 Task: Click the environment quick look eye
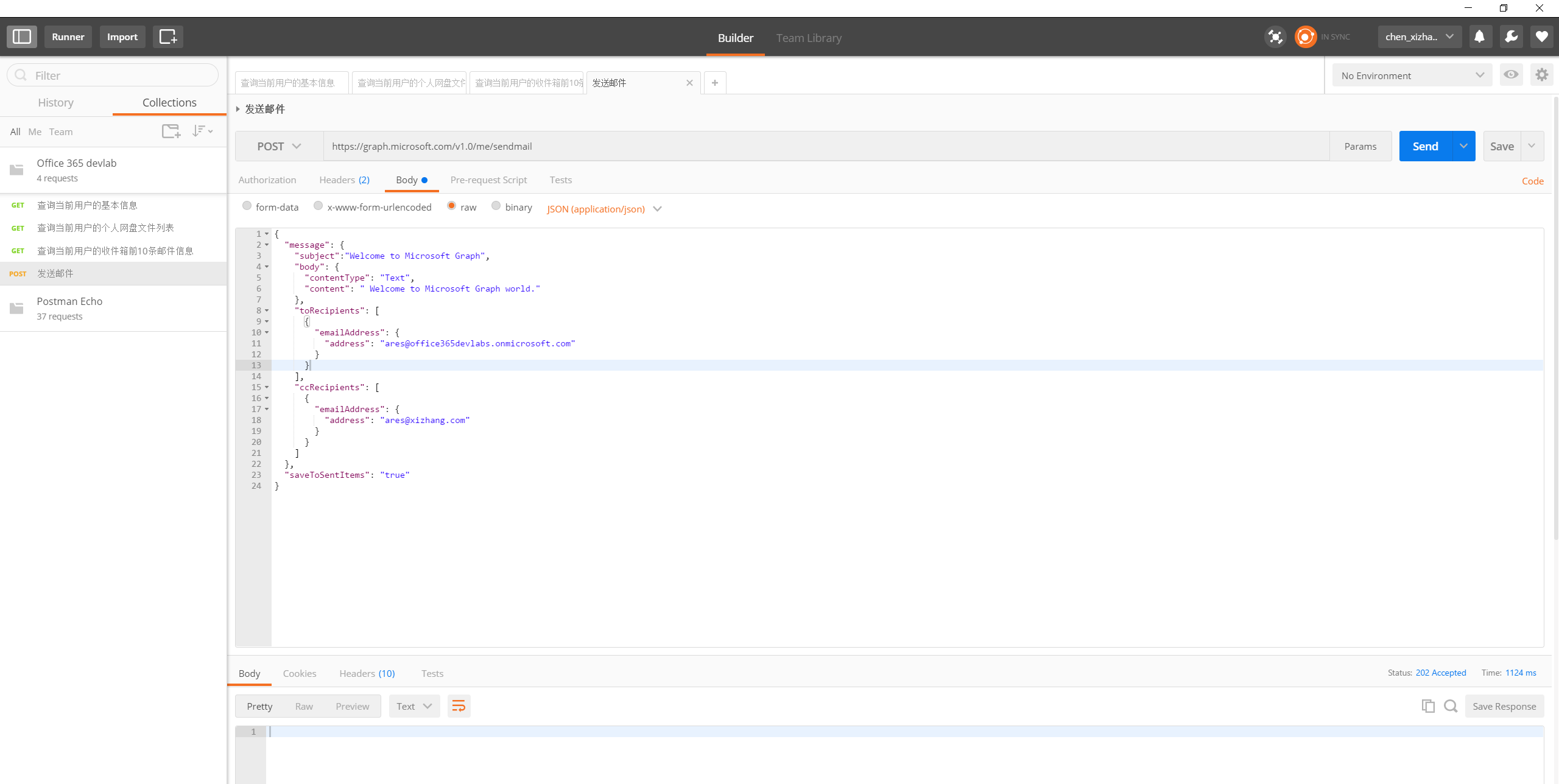coord(1511,75)
